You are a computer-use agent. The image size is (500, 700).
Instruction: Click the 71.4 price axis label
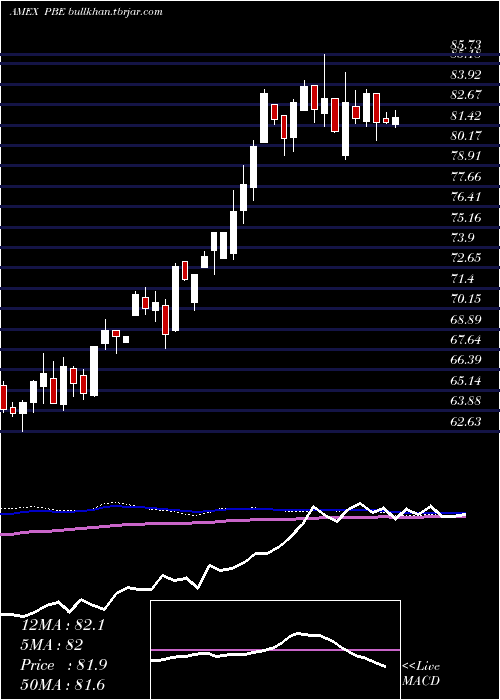coord(462,279)
